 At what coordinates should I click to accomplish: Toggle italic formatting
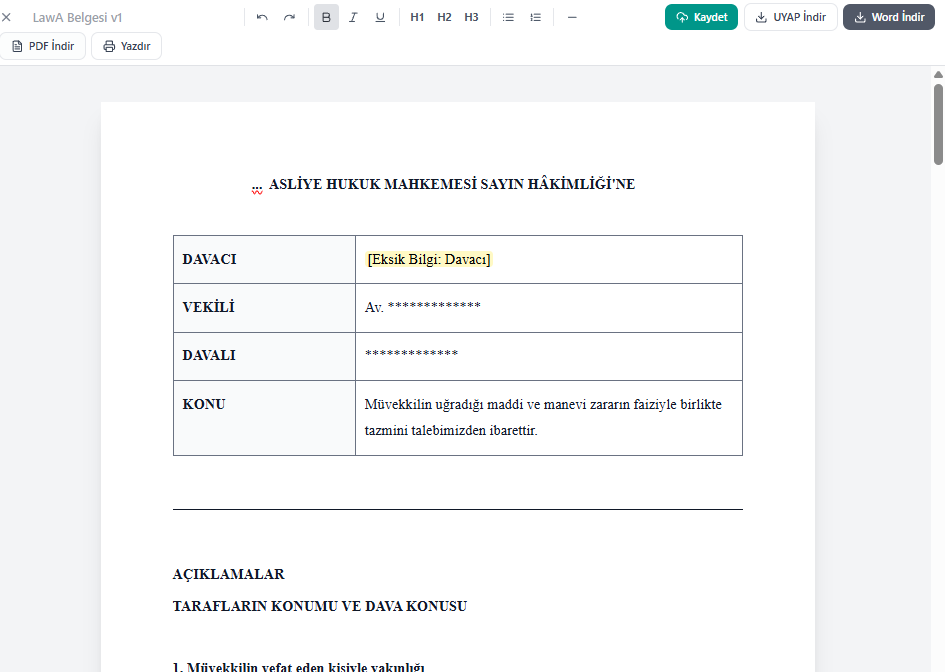pyautogui.click(x=353, y=17)
